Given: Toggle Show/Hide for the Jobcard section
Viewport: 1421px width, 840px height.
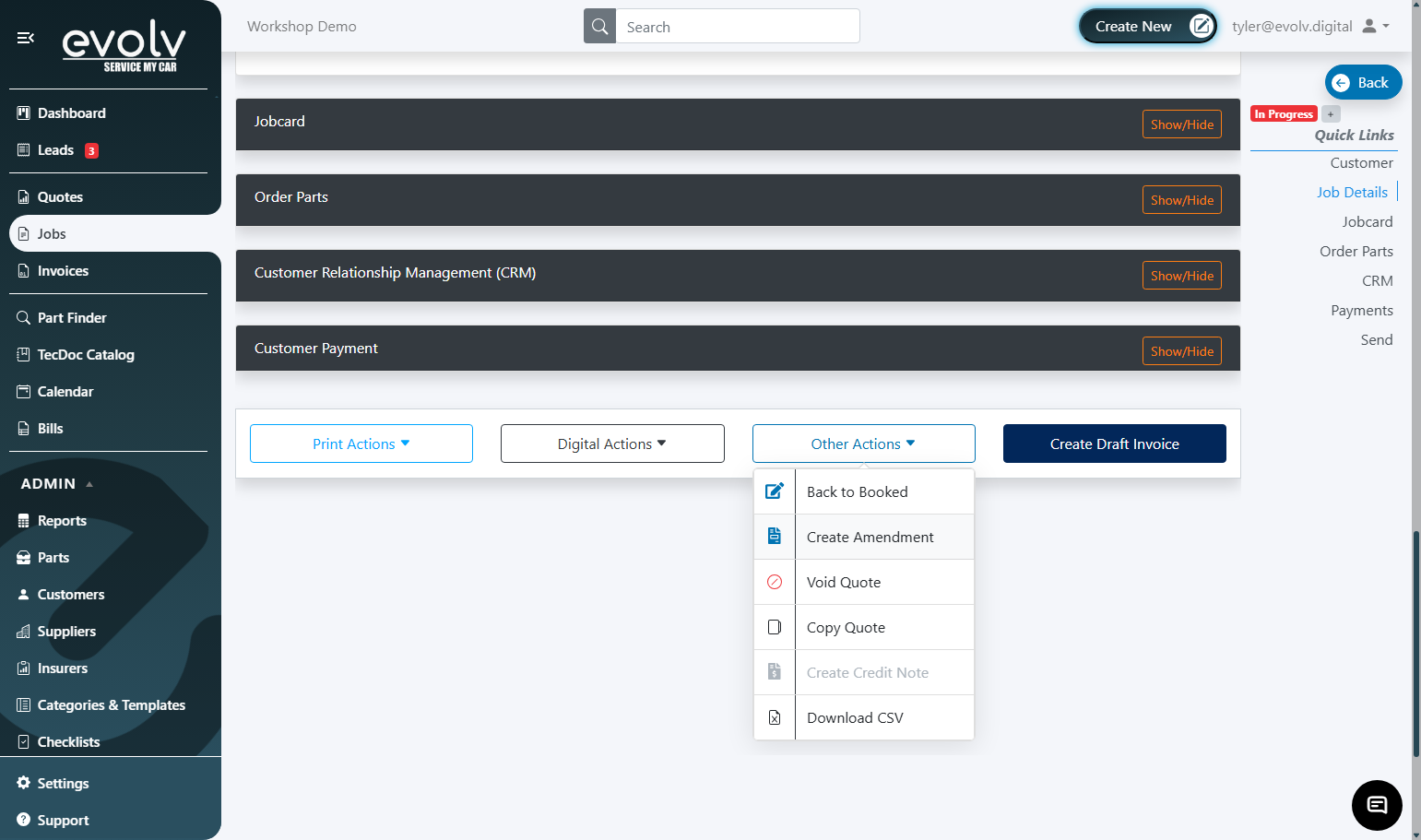Looking at the screenshot, I should 1182,124.
